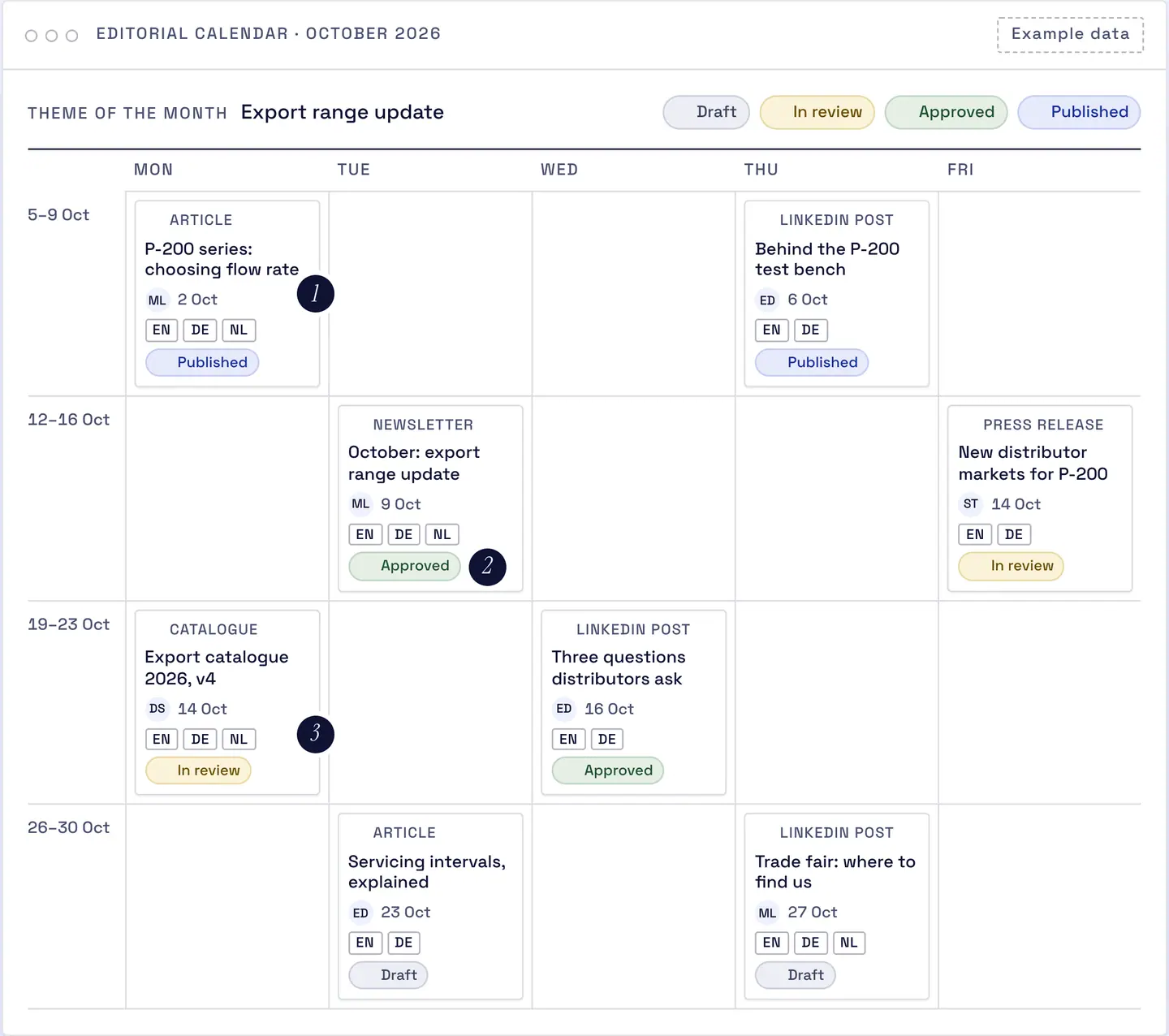Select the WED column header

(x=559, y=170)
